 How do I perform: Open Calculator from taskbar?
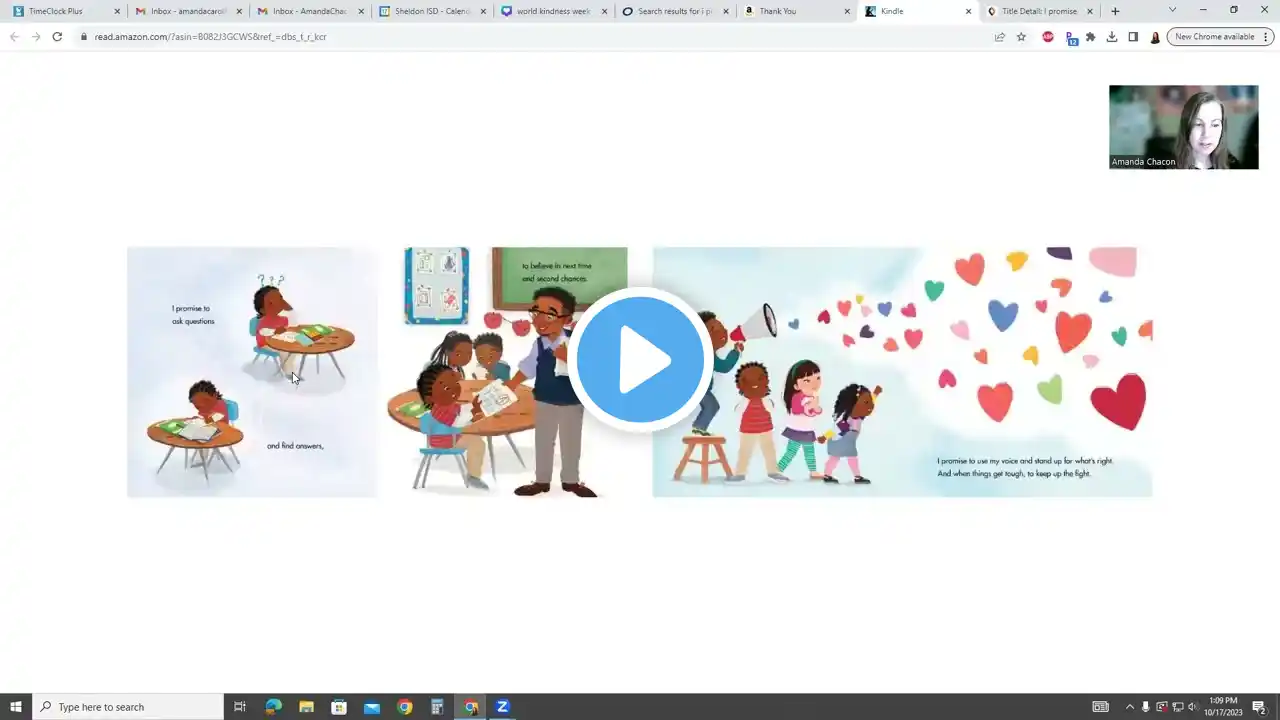pyautogui.click(x=437, y=707)
